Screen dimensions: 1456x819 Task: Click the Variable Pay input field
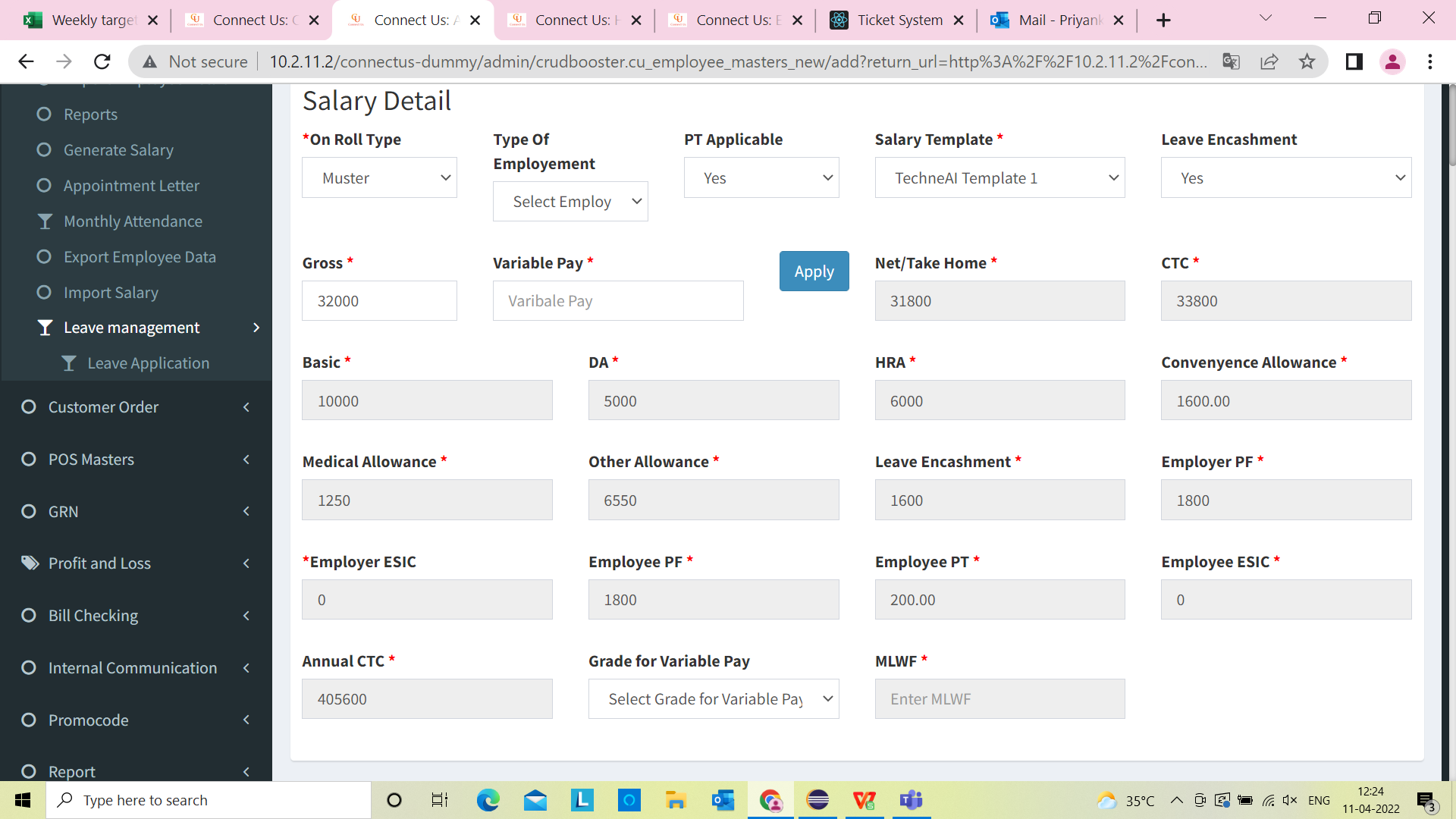[618, 301]
